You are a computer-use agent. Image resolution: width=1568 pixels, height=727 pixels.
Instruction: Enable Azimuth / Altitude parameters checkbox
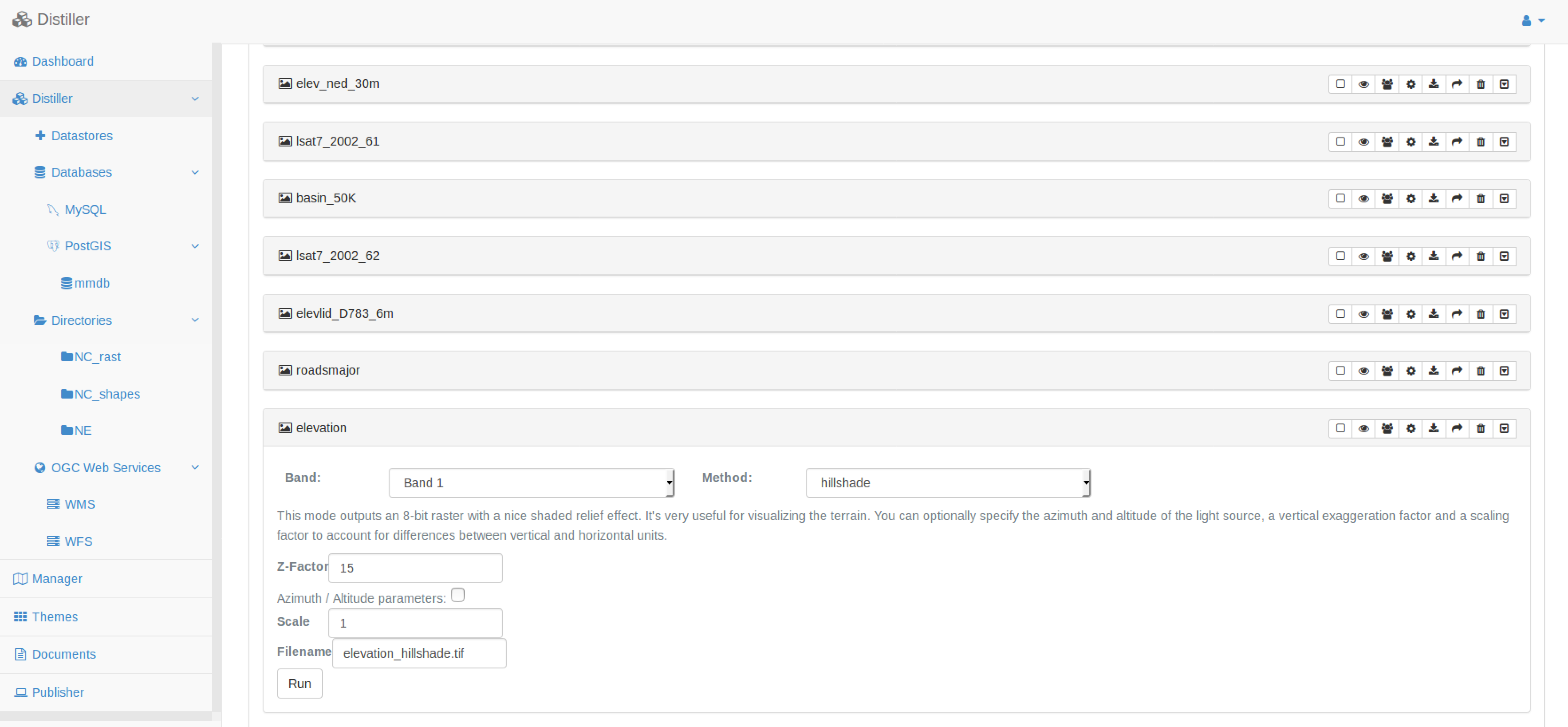click(458, 595)
